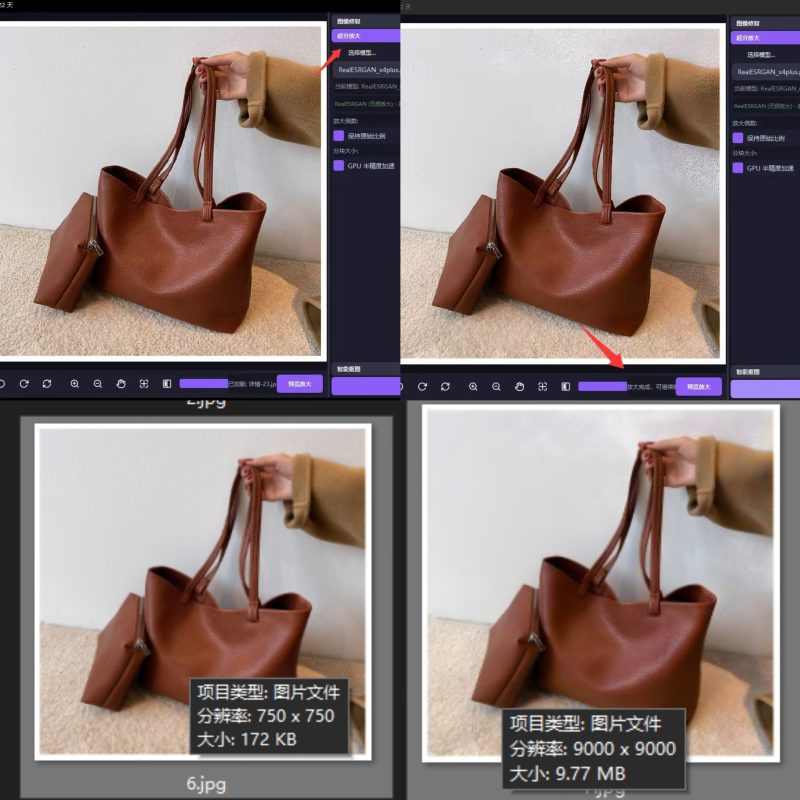800x800 pixels.
Task: Open RealESRGAN_x4plus model dropdown, right window
Action: point(765,72)
